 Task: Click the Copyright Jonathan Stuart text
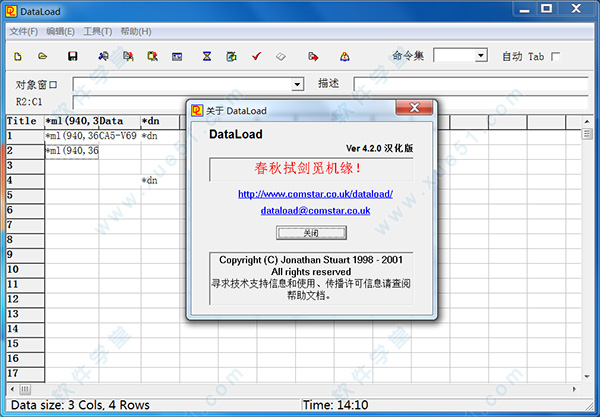(311, 260)
